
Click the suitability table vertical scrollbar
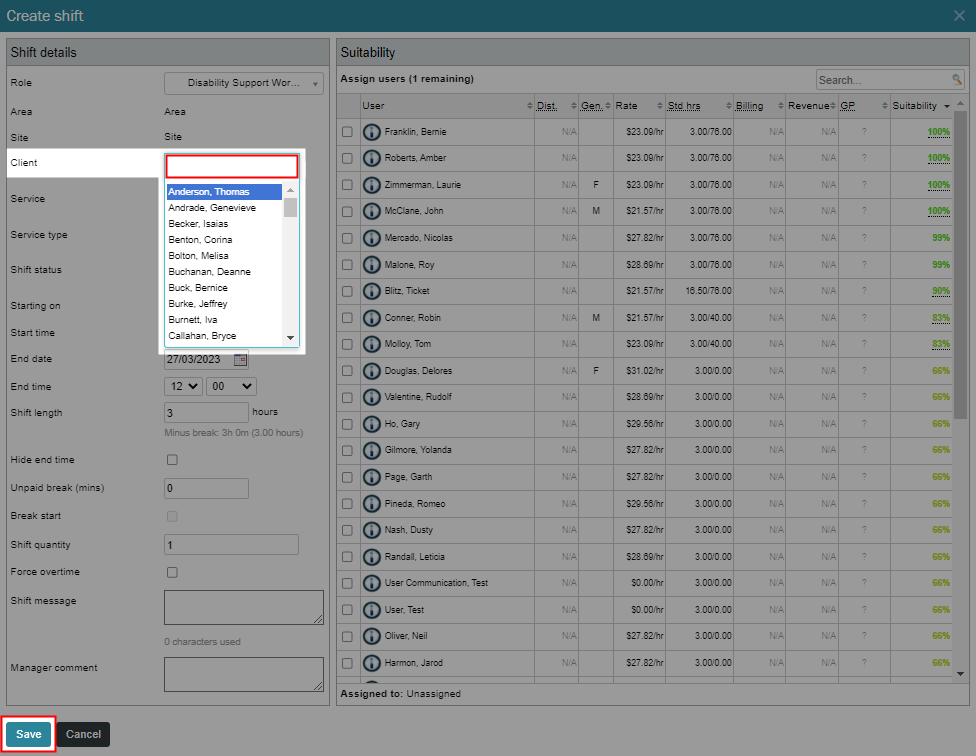pyautogui.click(x=960, y=264)
